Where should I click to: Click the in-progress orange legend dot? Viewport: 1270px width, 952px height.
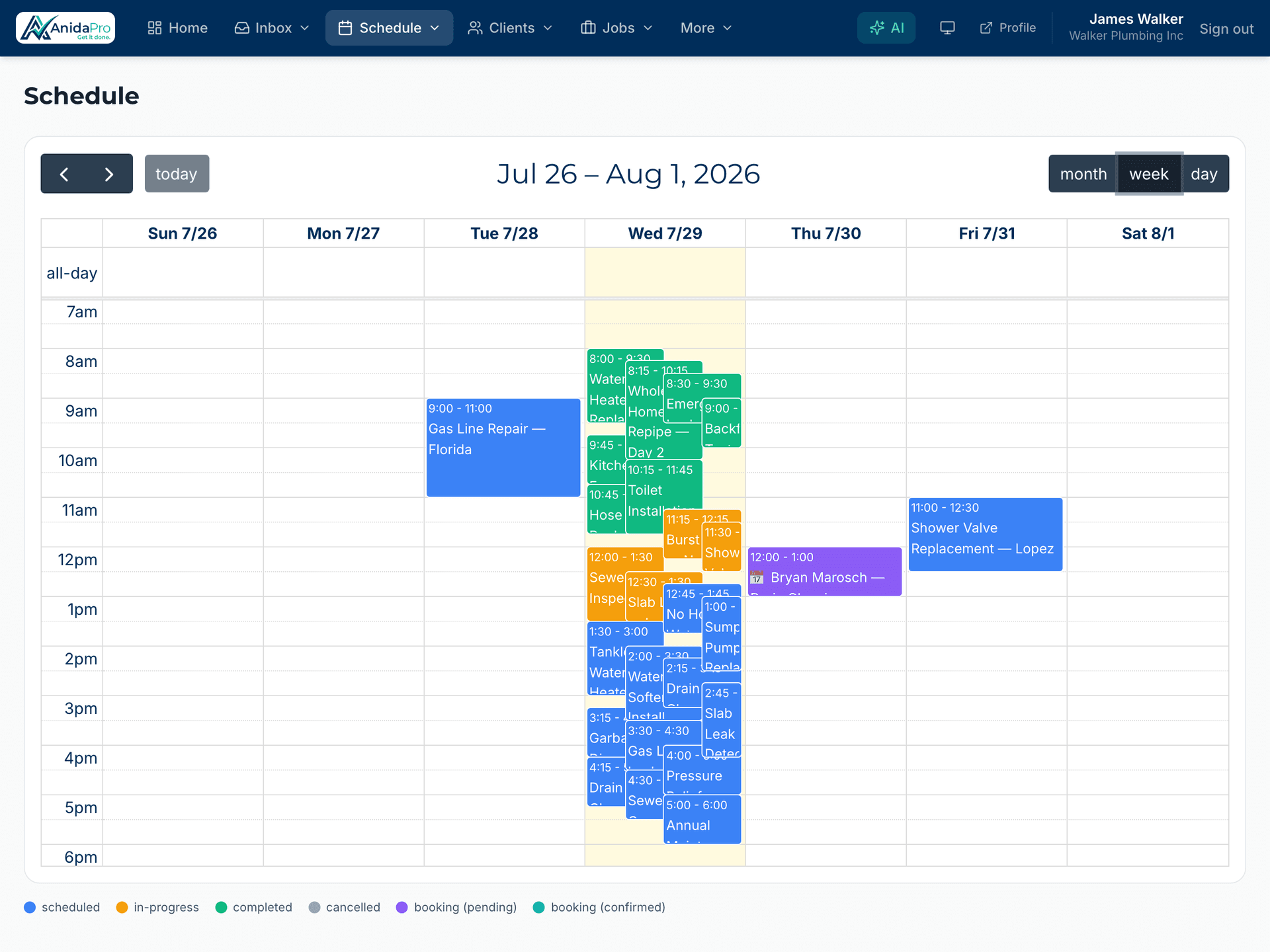coord(122,907)
